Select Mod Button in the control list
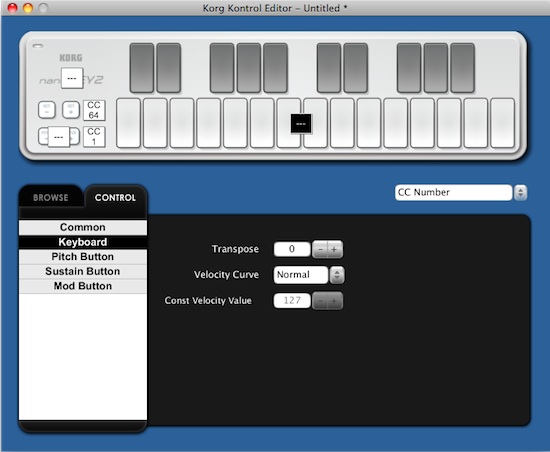550x452 pixels. pyautogui.click(x=83, y=286)
